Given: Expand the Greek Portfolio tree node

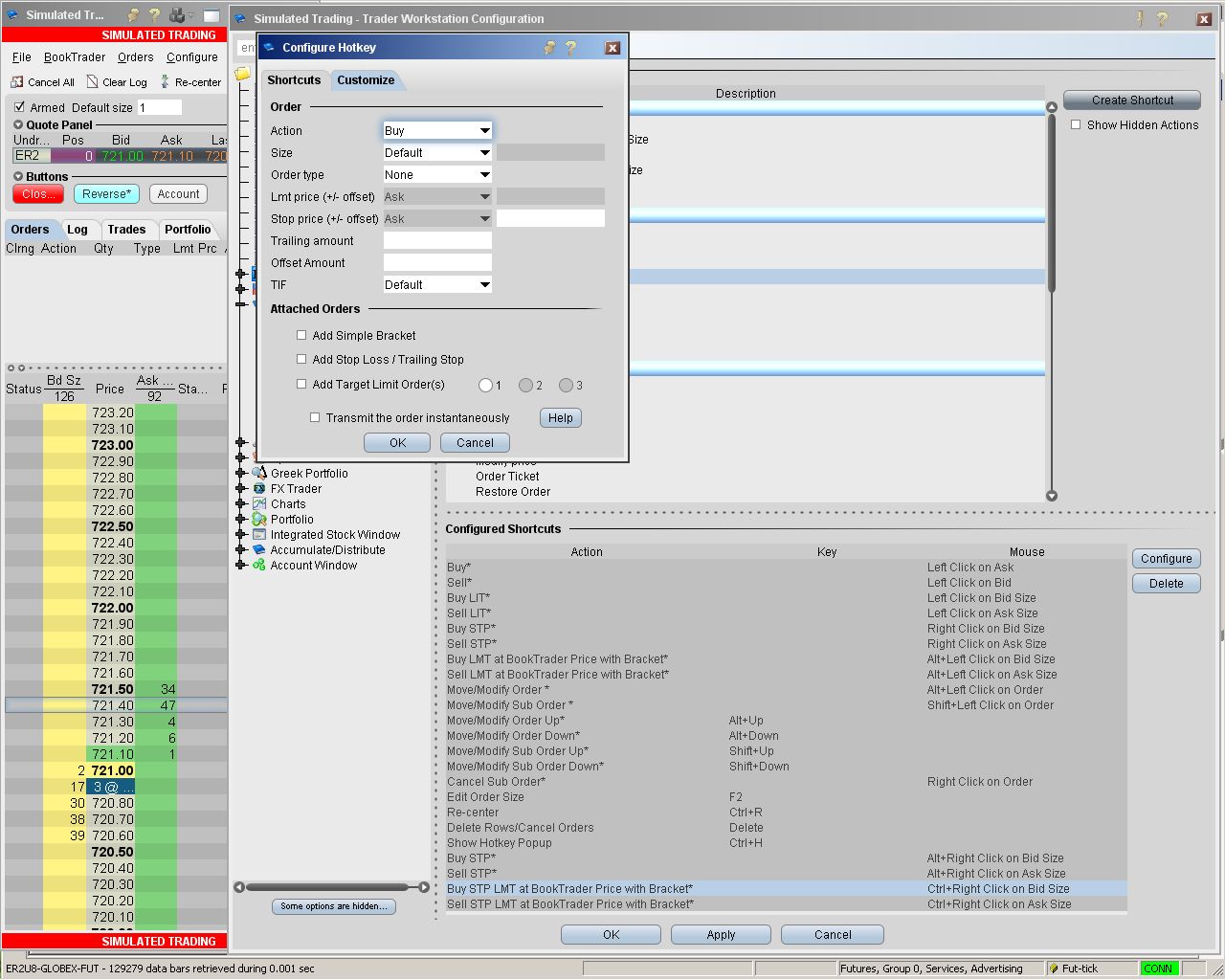Looking at the screenshot, I should click(241, 474).
